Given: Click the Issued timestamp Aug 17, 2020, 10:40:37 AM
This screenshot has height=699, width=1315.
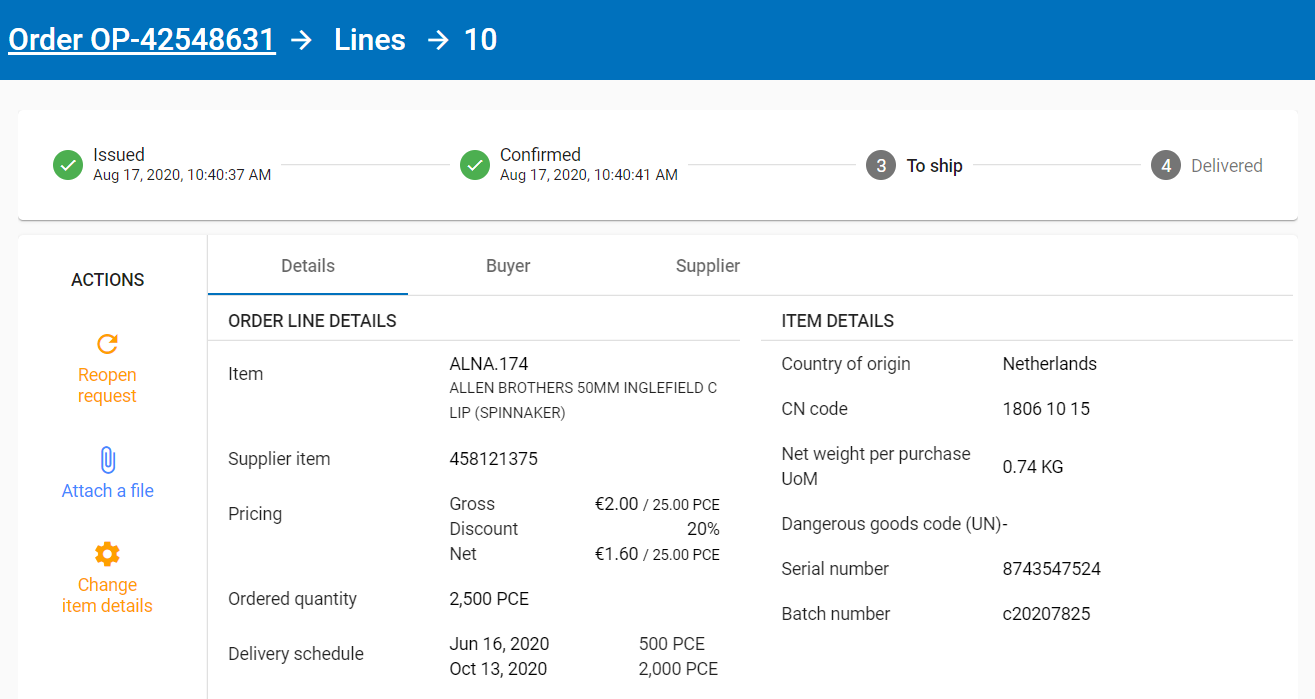Looking at the screenshot, I should click(182, 175).
